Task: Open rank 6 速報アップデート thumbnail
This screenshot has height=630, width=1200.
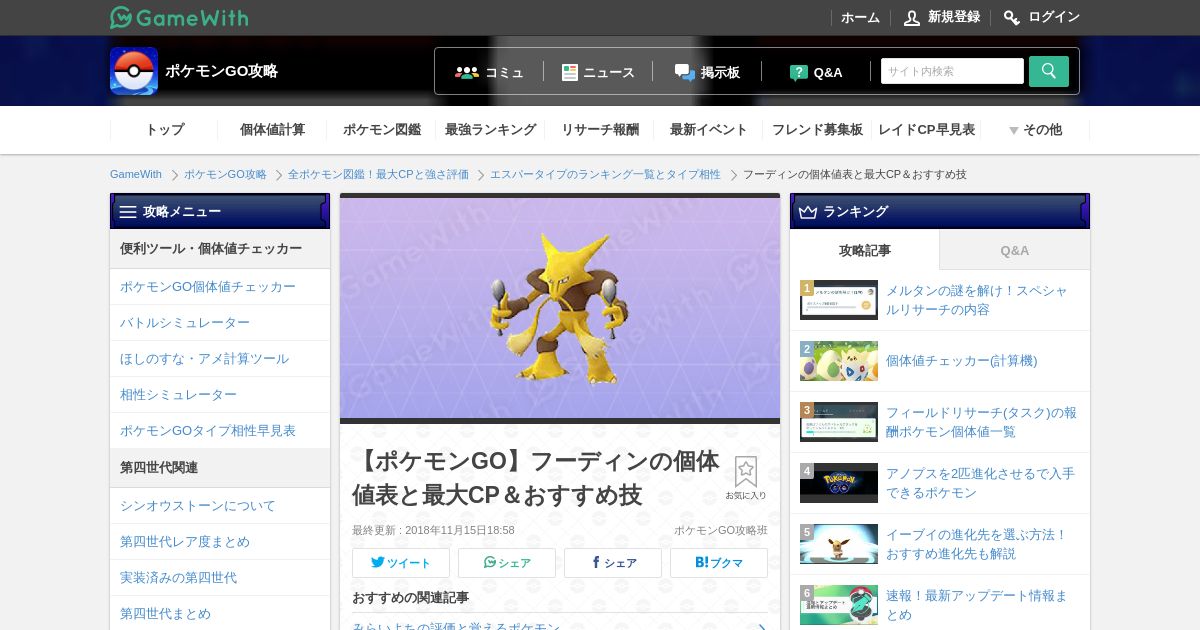Action: pos(839,605)
